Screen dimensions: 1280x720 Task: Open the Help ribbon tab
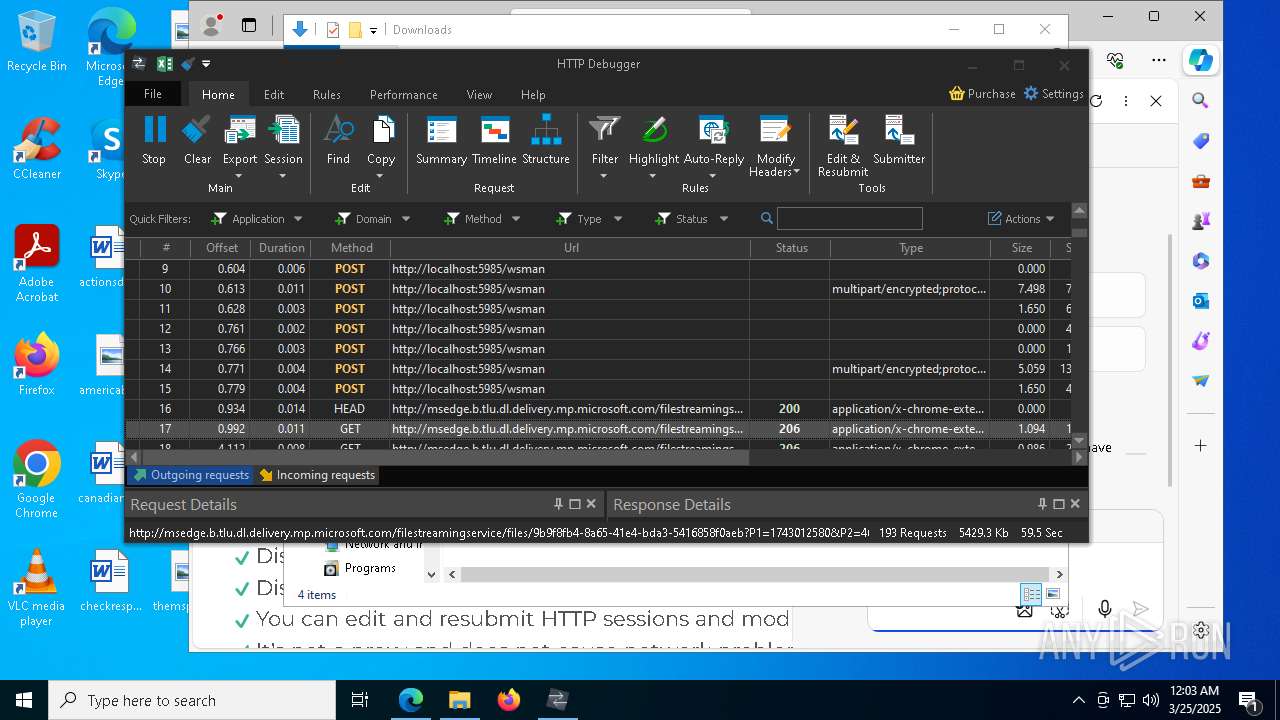click(533, 95)
